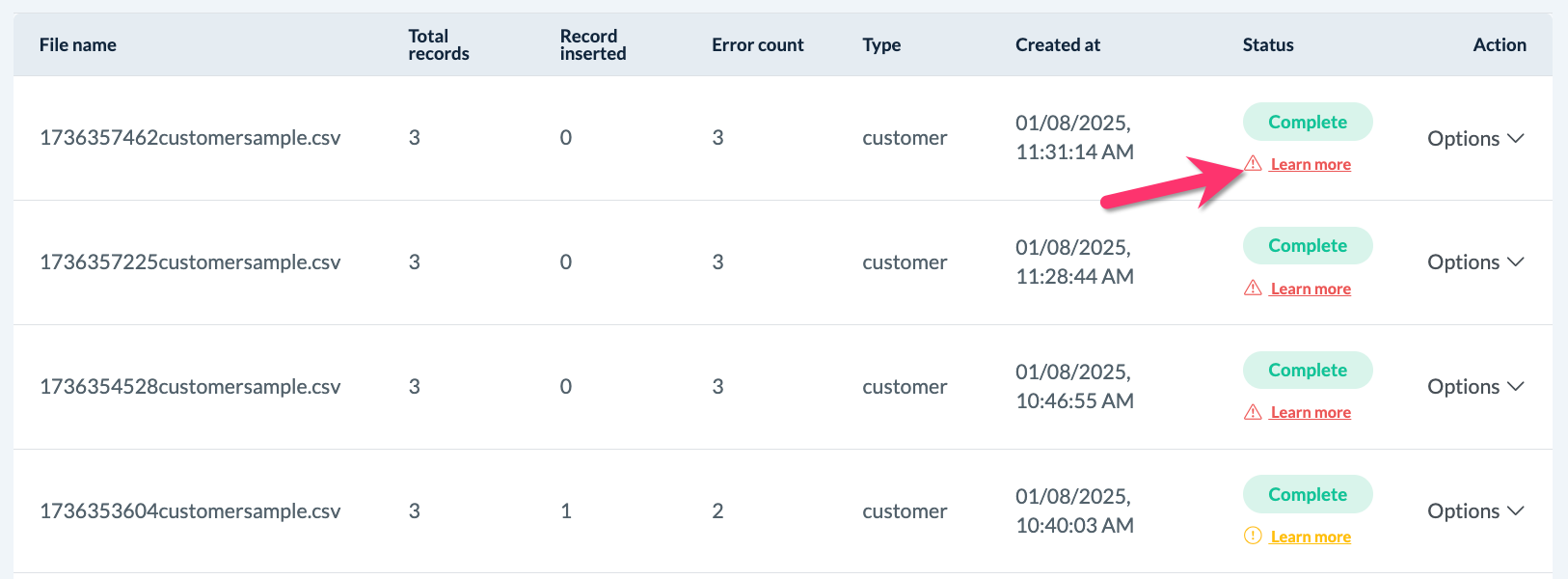Follow Learn more link for 10:46:55 AM import
The width and height of the screenshot is (1568, 579).
tap(1311, 413)
